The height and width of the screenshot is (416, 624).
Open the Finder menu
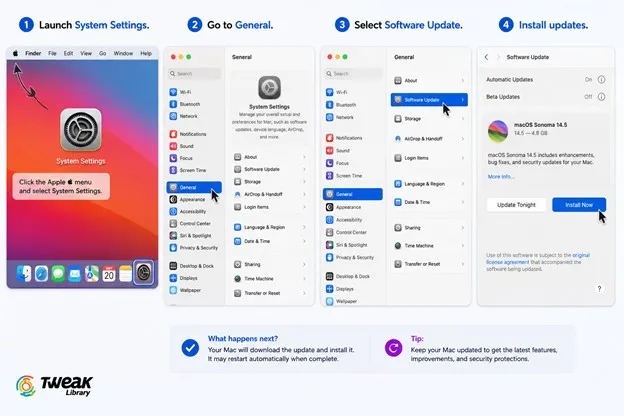(x=33, y=53)
